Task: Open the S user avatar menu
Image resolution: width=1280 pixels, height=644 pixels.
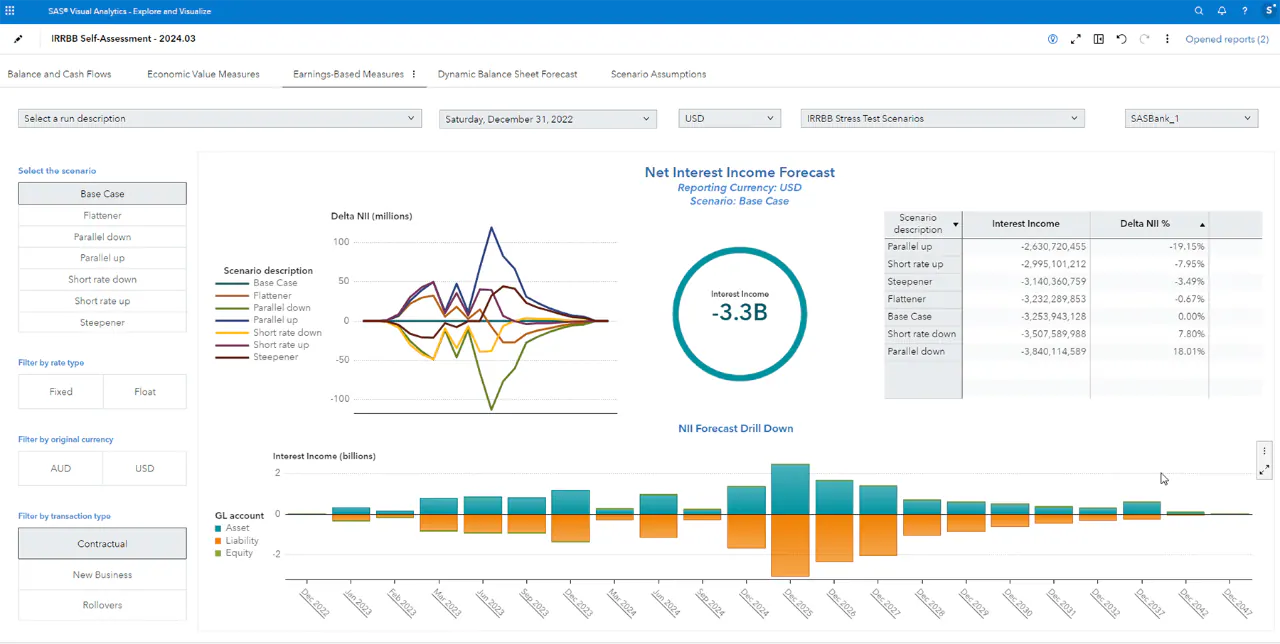Action: pyautogui.click(x=1267, y=11)
